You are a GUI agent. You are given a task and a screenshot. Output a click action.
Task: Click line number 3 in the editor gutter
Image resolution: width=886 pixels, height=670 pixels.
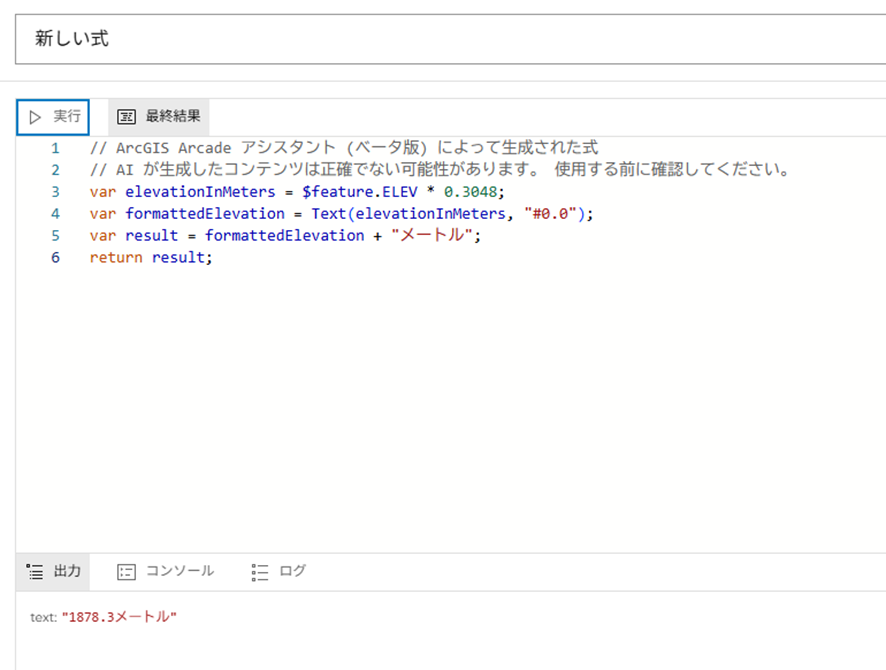54,192
